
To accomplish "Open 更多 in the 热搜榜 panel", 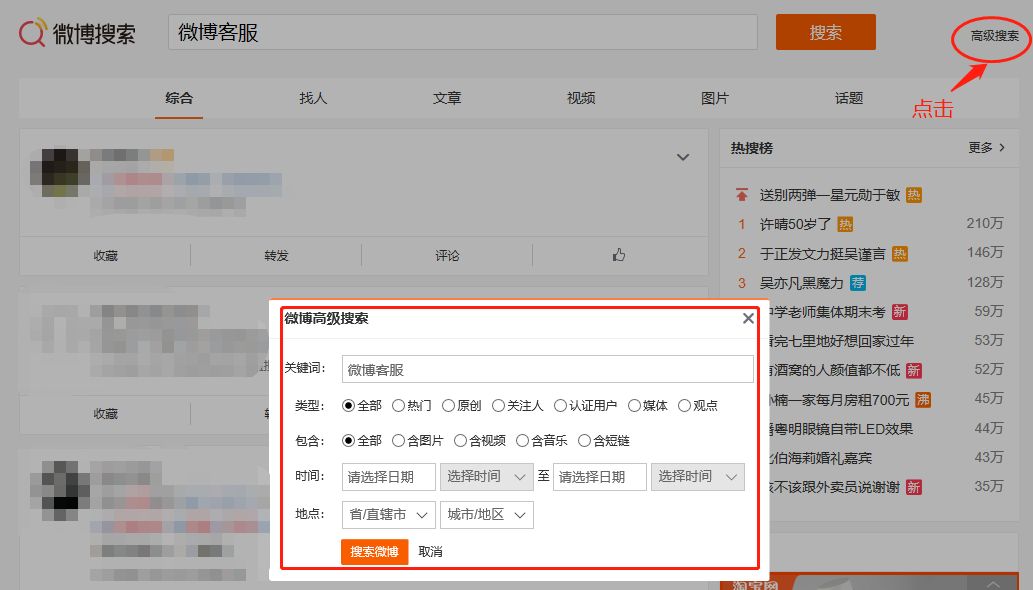I will tap(987, 148).
